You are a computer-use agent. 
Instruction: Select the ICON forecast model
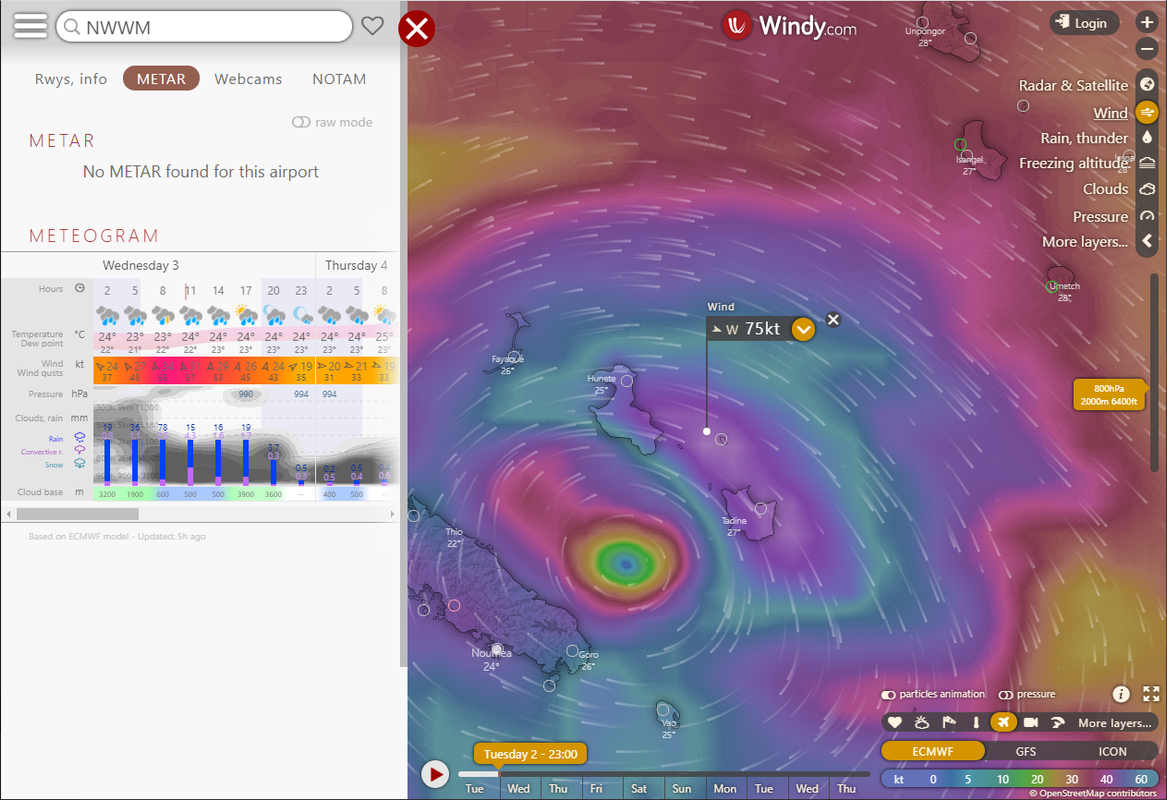[x=1113, y=752]
